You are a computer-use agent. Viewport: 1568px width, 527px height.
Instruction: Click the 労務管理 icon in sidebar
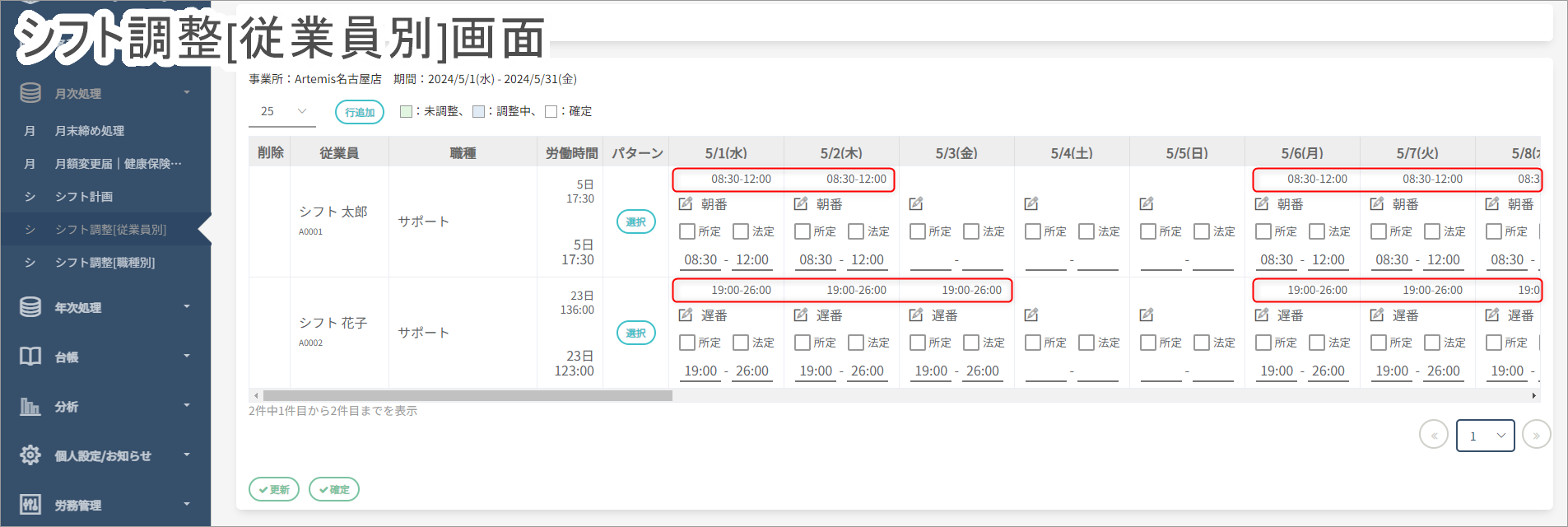click(30, 505)
